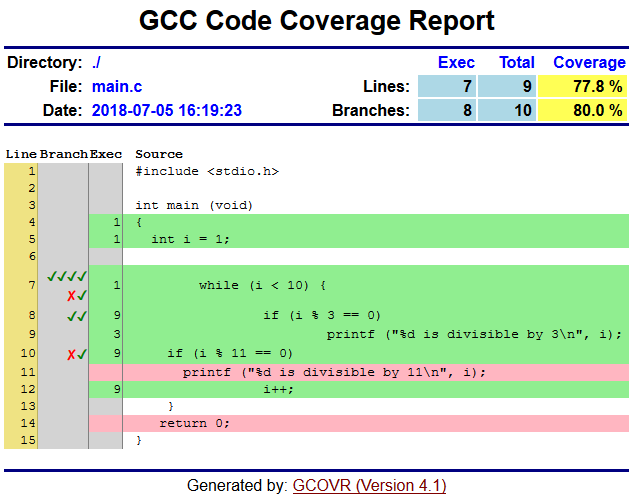
Task: Select the yellow 80.0 % branches coverage cell
Action: point(582,110)
